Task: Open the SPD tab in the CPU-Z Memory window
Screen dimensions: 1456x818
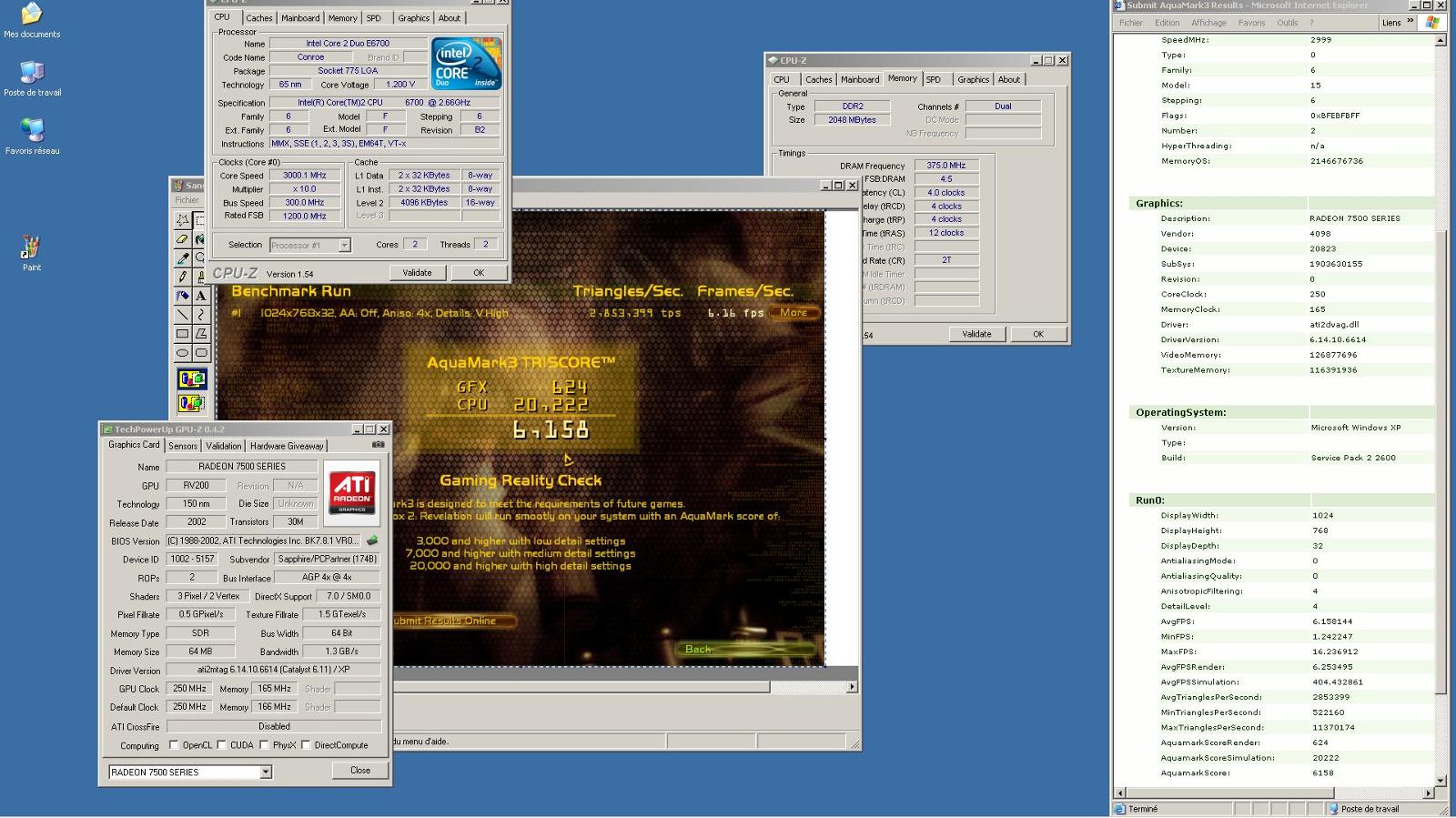Action: (x=934, y=79)
